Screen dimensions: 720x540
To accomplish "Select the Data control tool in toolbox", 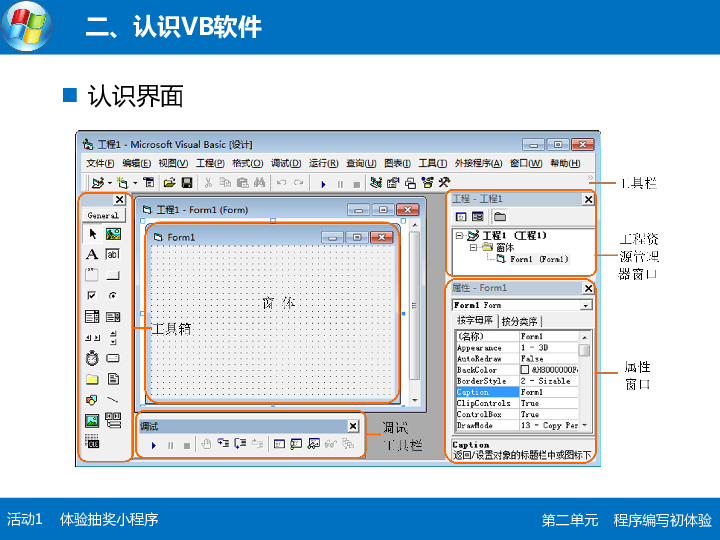I will tap(113, 420).
